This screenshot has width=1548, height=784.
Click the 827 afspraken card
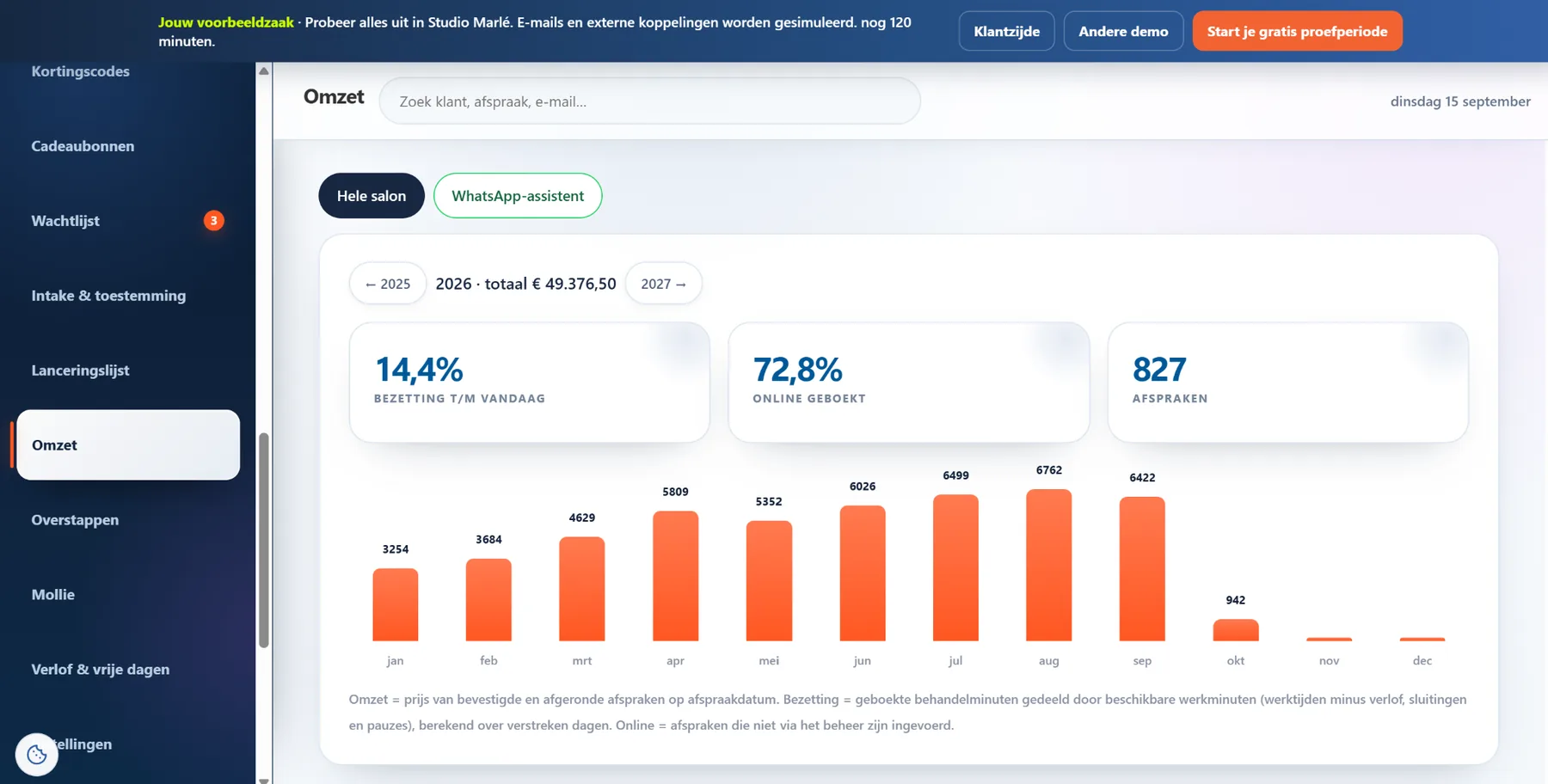(x=1288, y=383)
